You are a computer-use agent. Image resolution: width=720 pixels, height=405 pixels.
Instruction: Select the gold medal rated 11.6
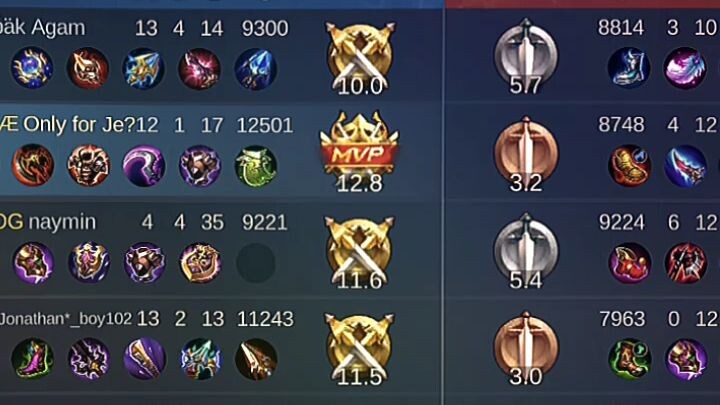click(x=360, y=253)
